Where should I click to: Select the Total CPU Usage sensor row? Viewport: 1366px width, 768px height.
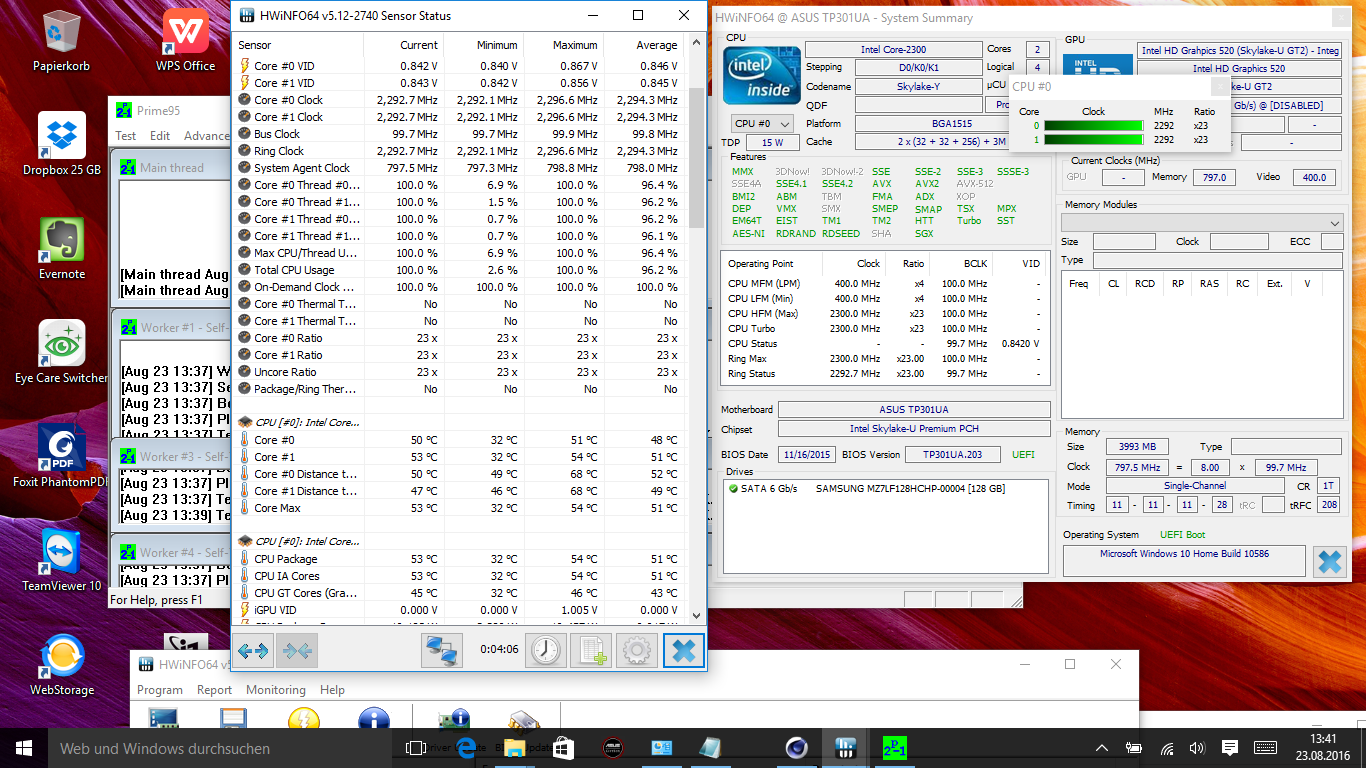(x=294, y=270)
